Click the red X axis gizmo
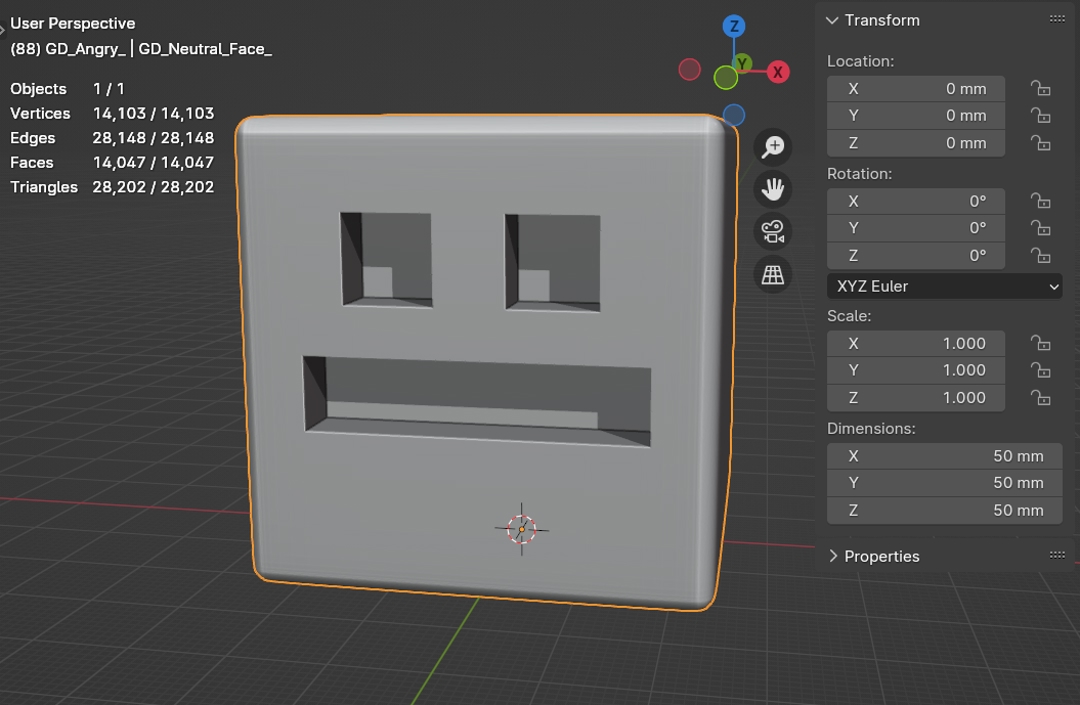This screenshot has height=705, width=1080. (777, 72)
